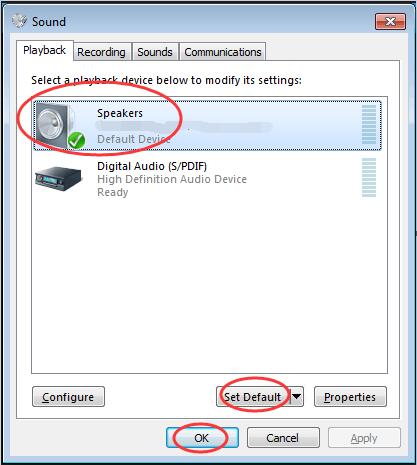
Task: Select the Digital Audio (S/PDIF) list entry
Action: [207, 179]
